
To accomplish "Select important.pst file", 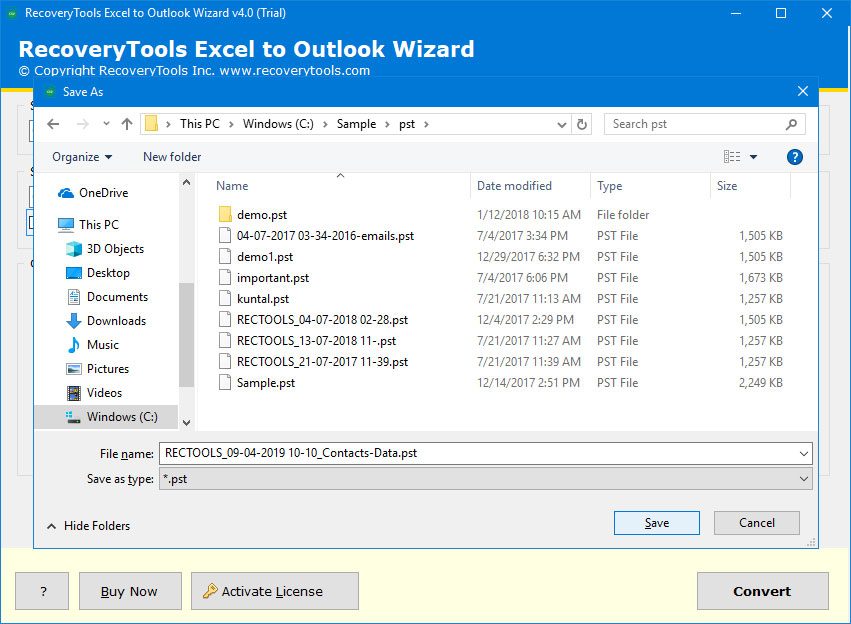I will [x=272, y=278].
